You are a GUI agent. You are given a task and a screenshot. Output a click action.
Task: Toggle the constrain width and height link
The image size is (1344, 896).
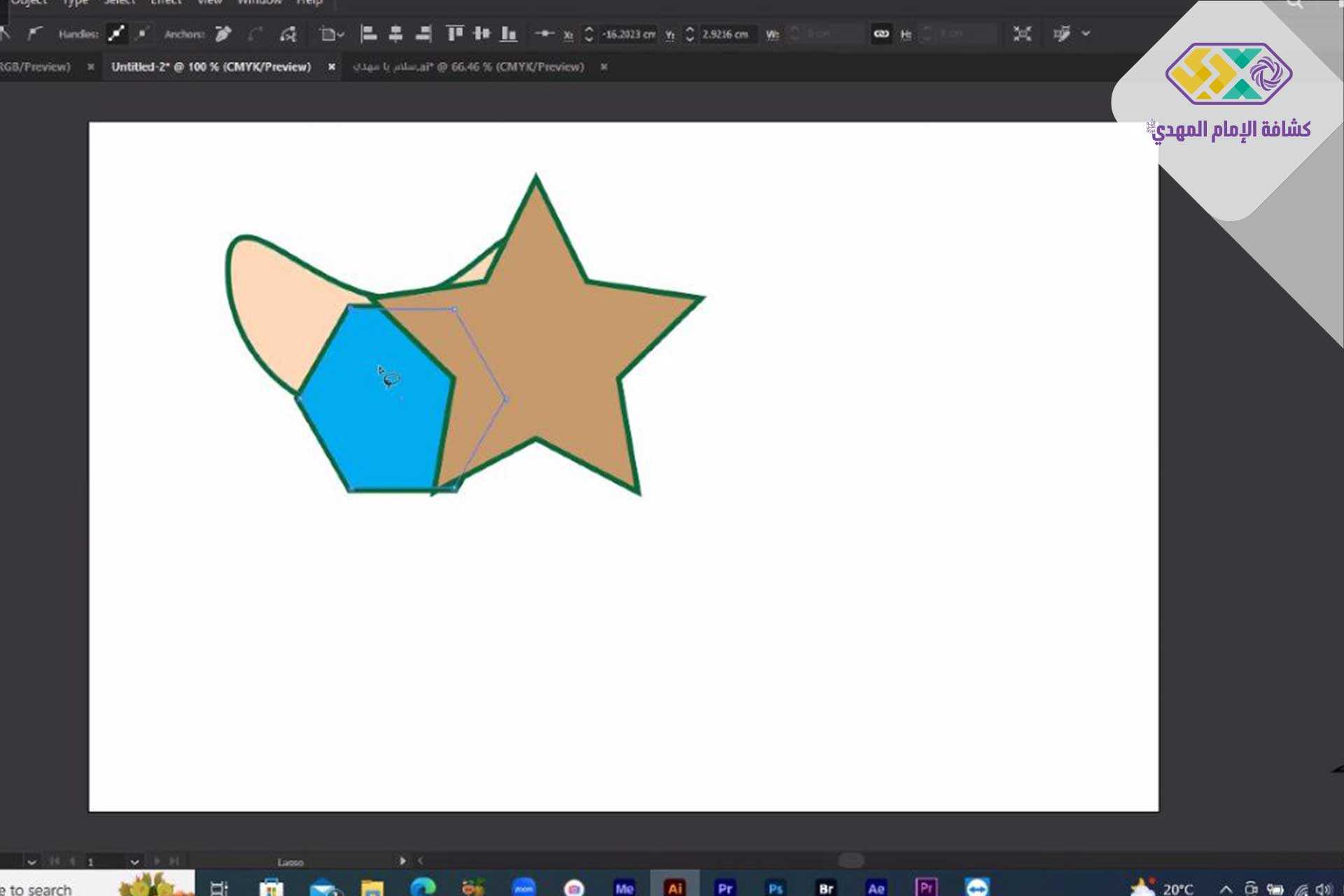[x=881, y=34]
